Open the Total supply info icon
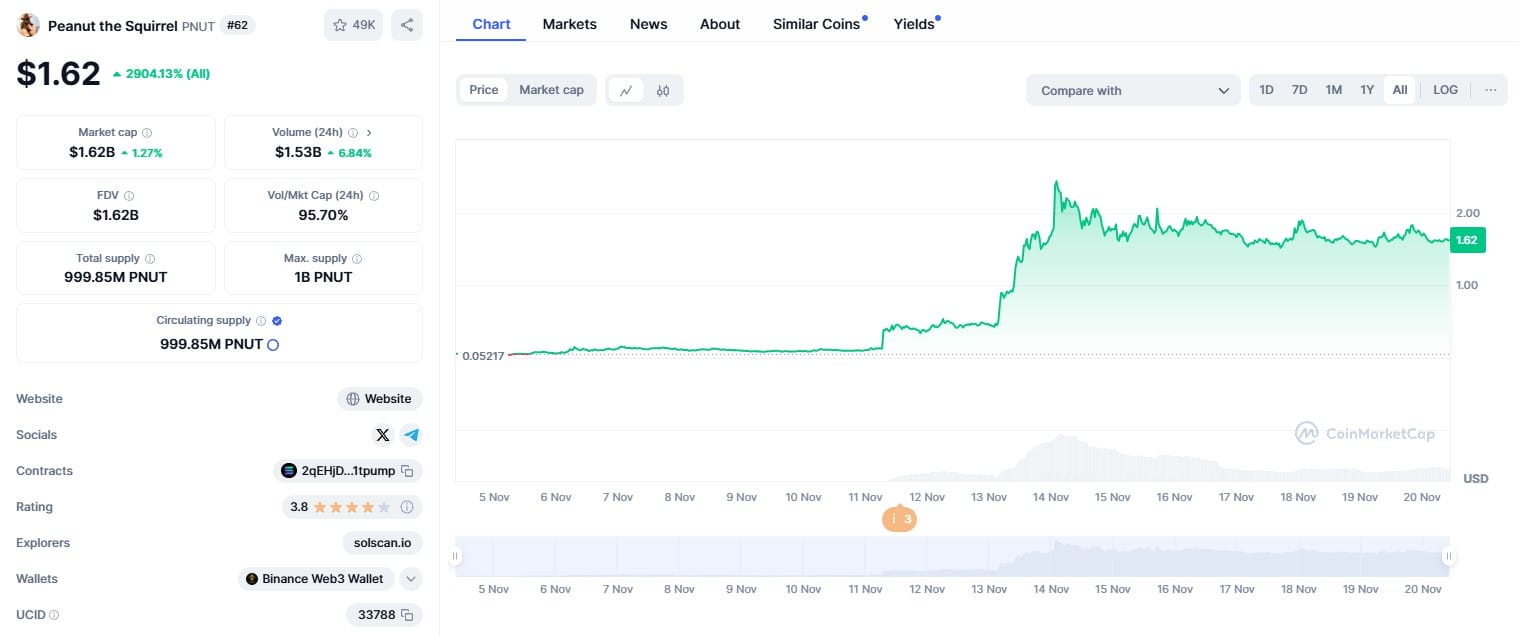Viewport: 1519px width, 636px height. tap(150, 258)
